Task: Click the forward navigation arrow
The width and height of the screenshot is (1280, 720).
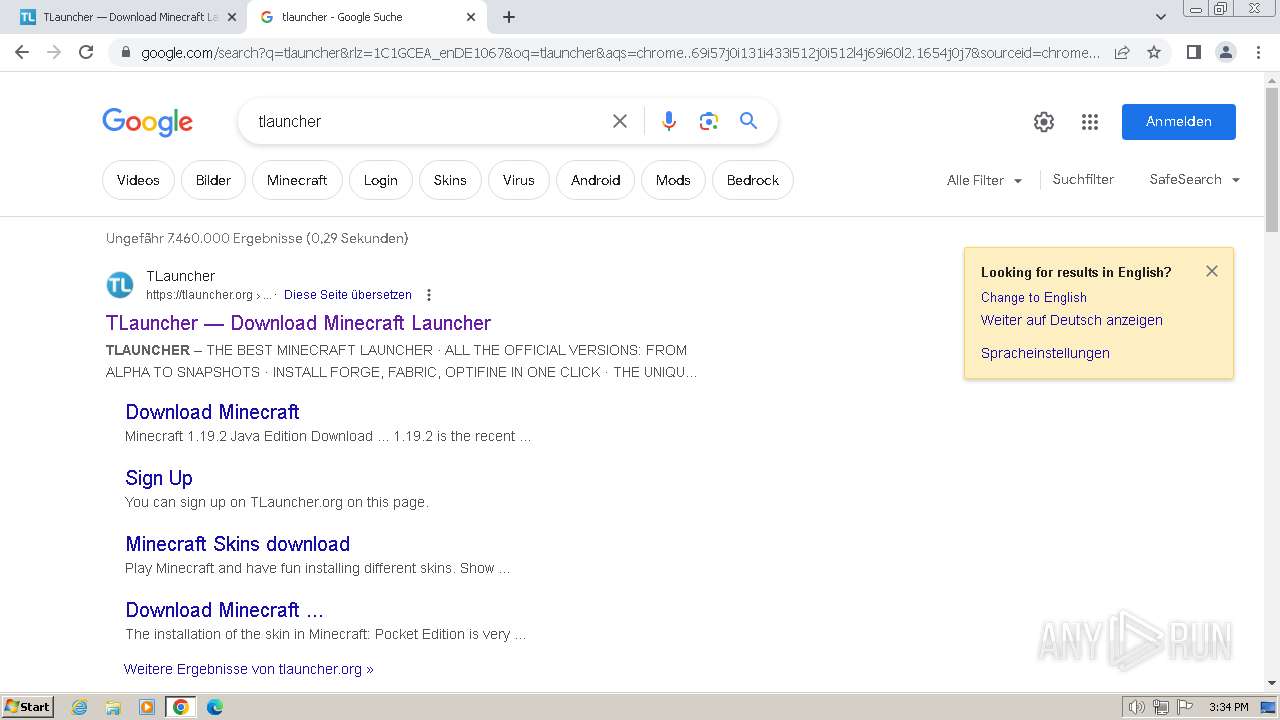Action: click(x=54, y=52)
